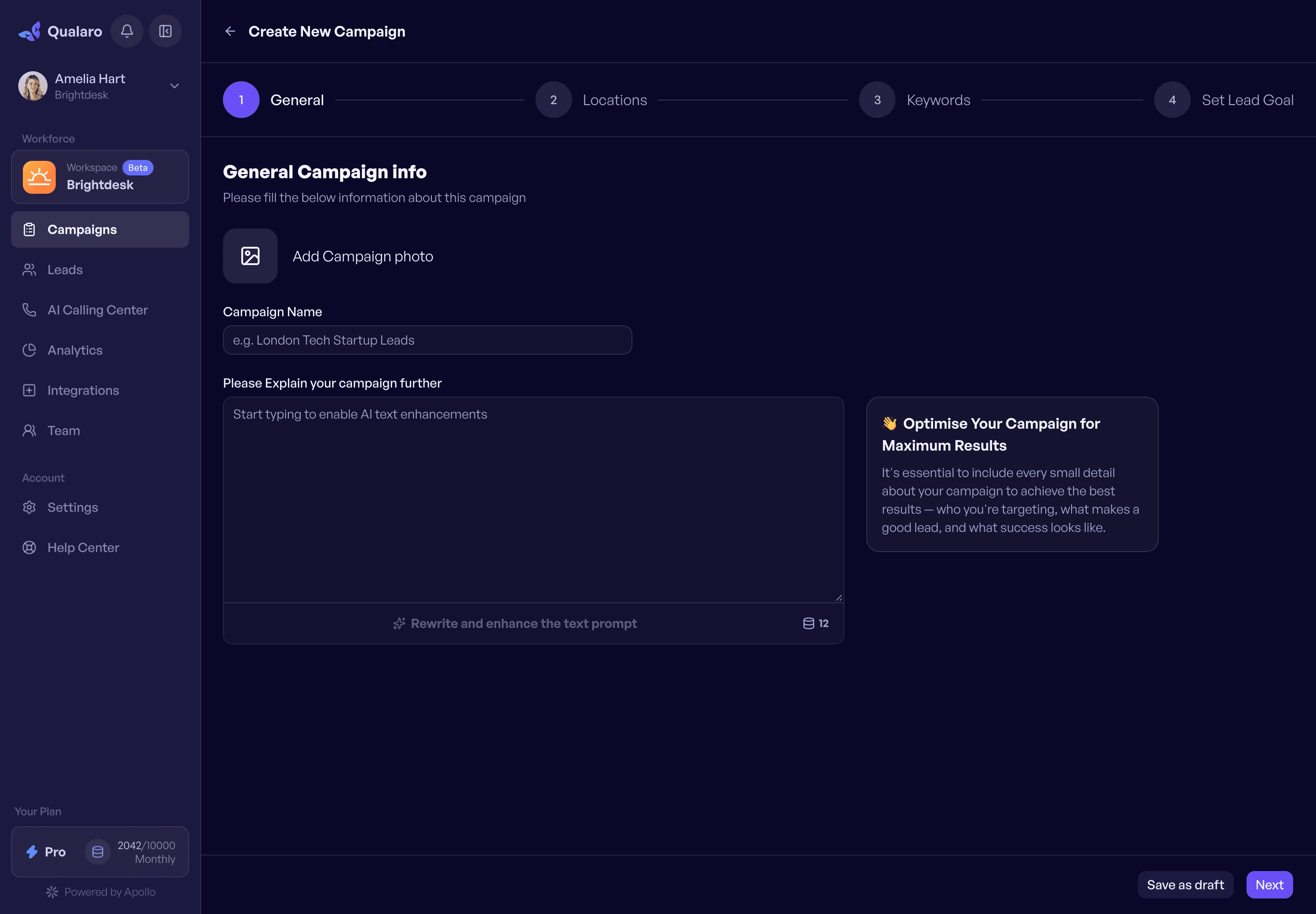Click the Team members icon
The width and height of the screenshot is (1316, 914).
[x=29, y=430]
